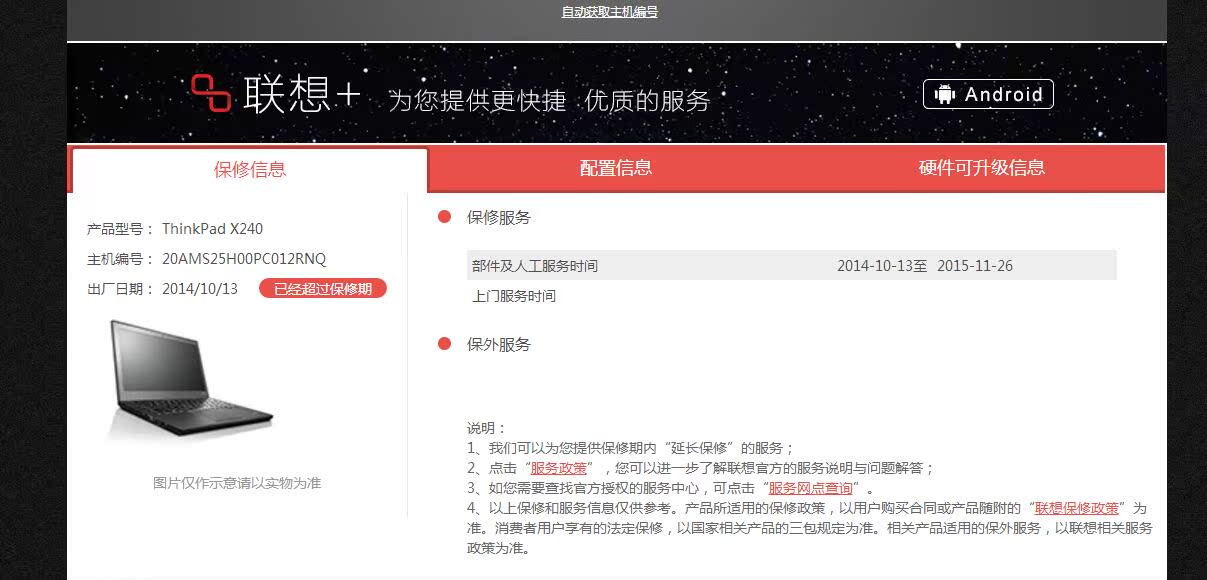Click the 主机编号： field label
The height and width of the screenshot is (580, 1207).
click(x=121, y=259)
